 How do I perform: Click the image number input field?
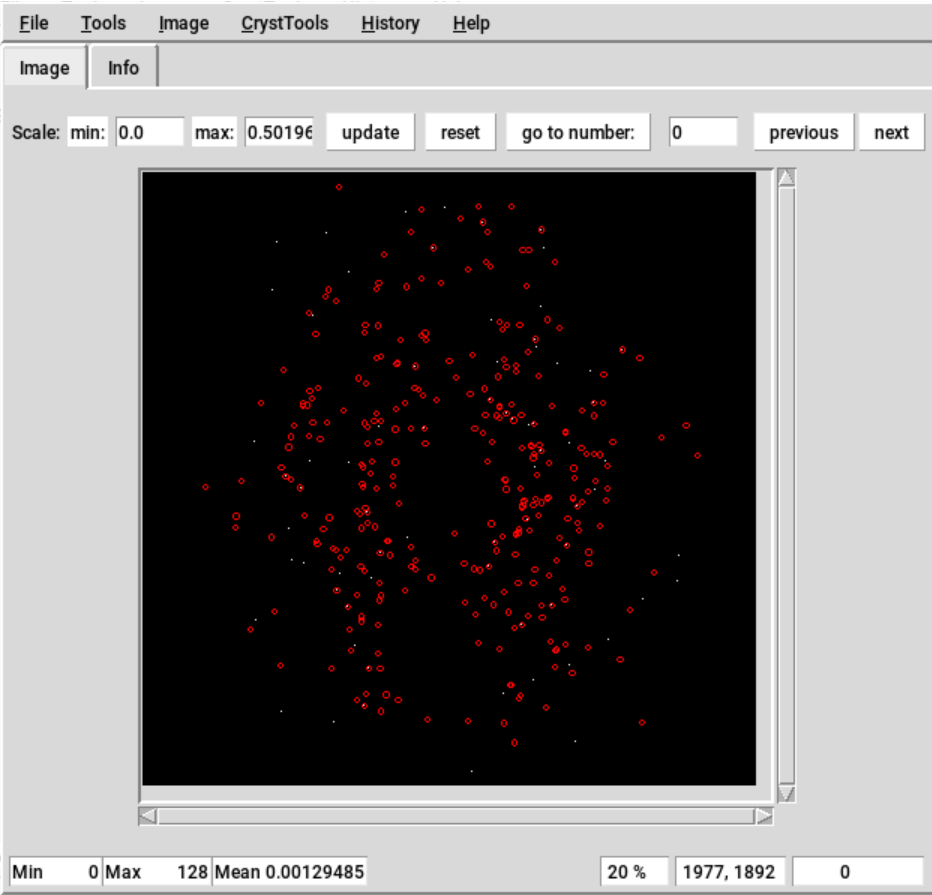coord(703,132)
